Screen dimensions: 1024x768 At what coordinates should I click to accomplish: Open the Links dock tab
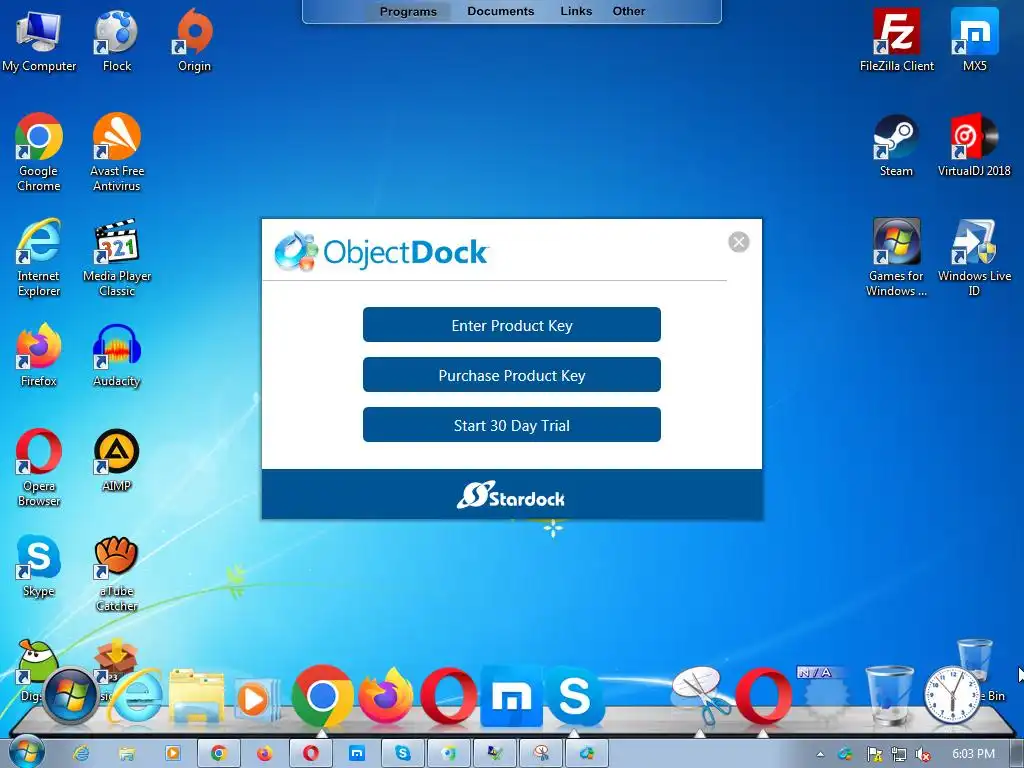click(576, 11)
